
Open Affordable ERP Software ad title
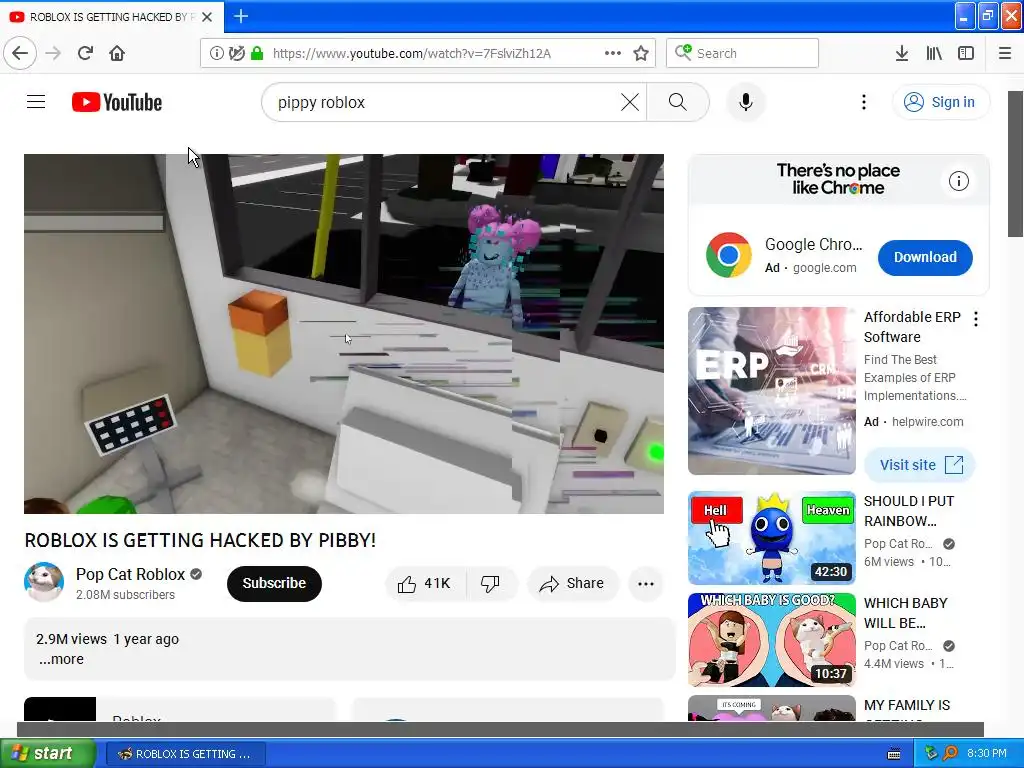[x=912, y=327]
